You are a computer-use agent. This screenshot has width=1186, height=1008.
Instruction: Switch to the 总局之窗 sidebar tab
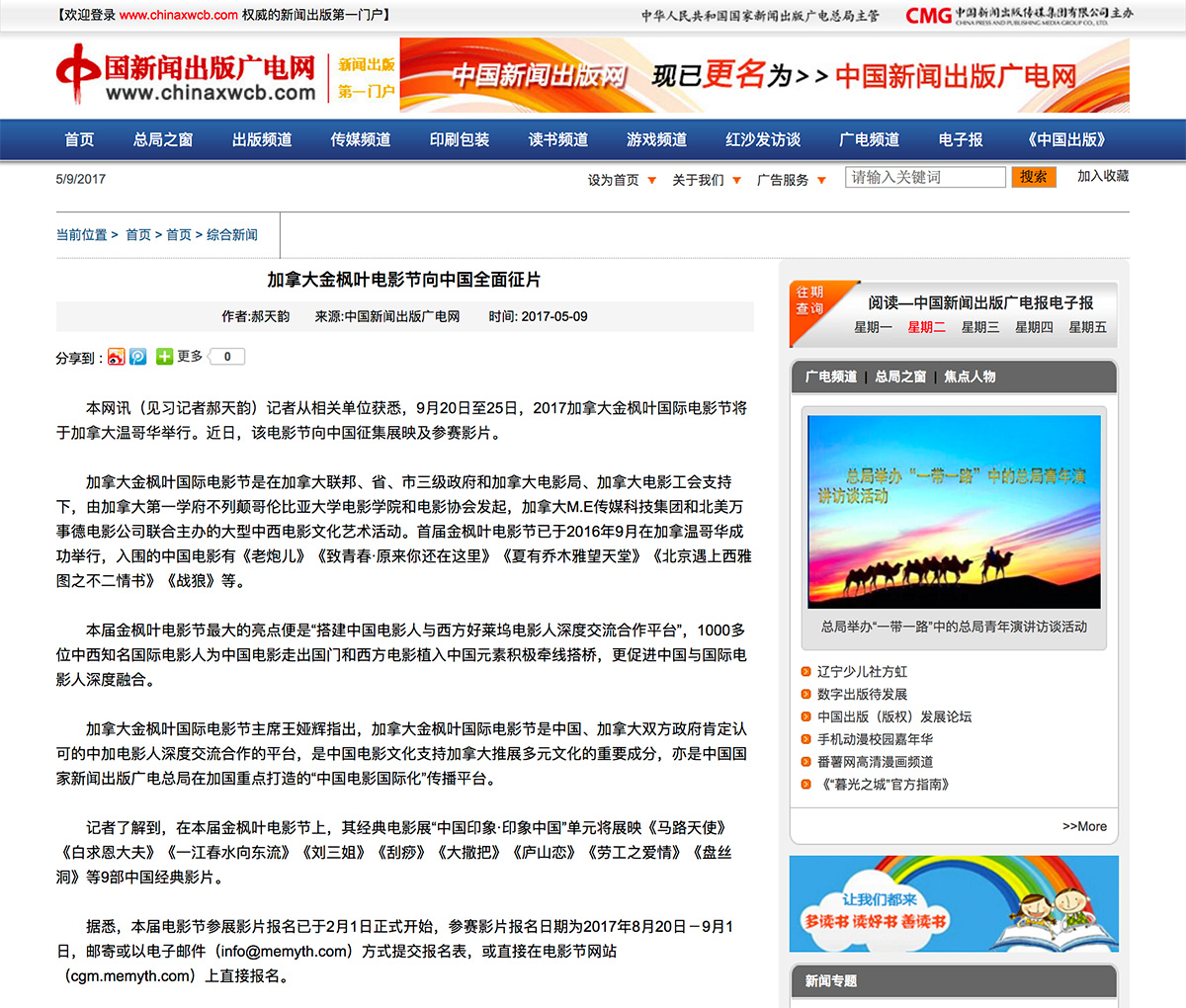click(x=900, y=377)
